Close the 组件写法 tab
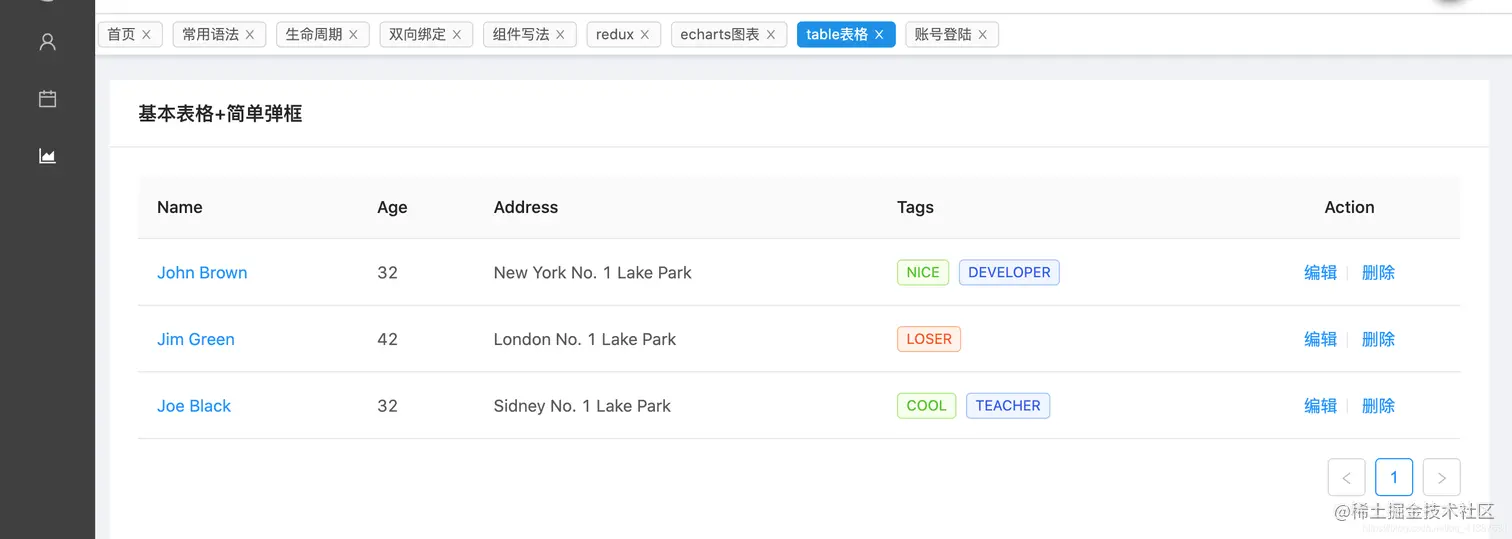 [560, 35]
